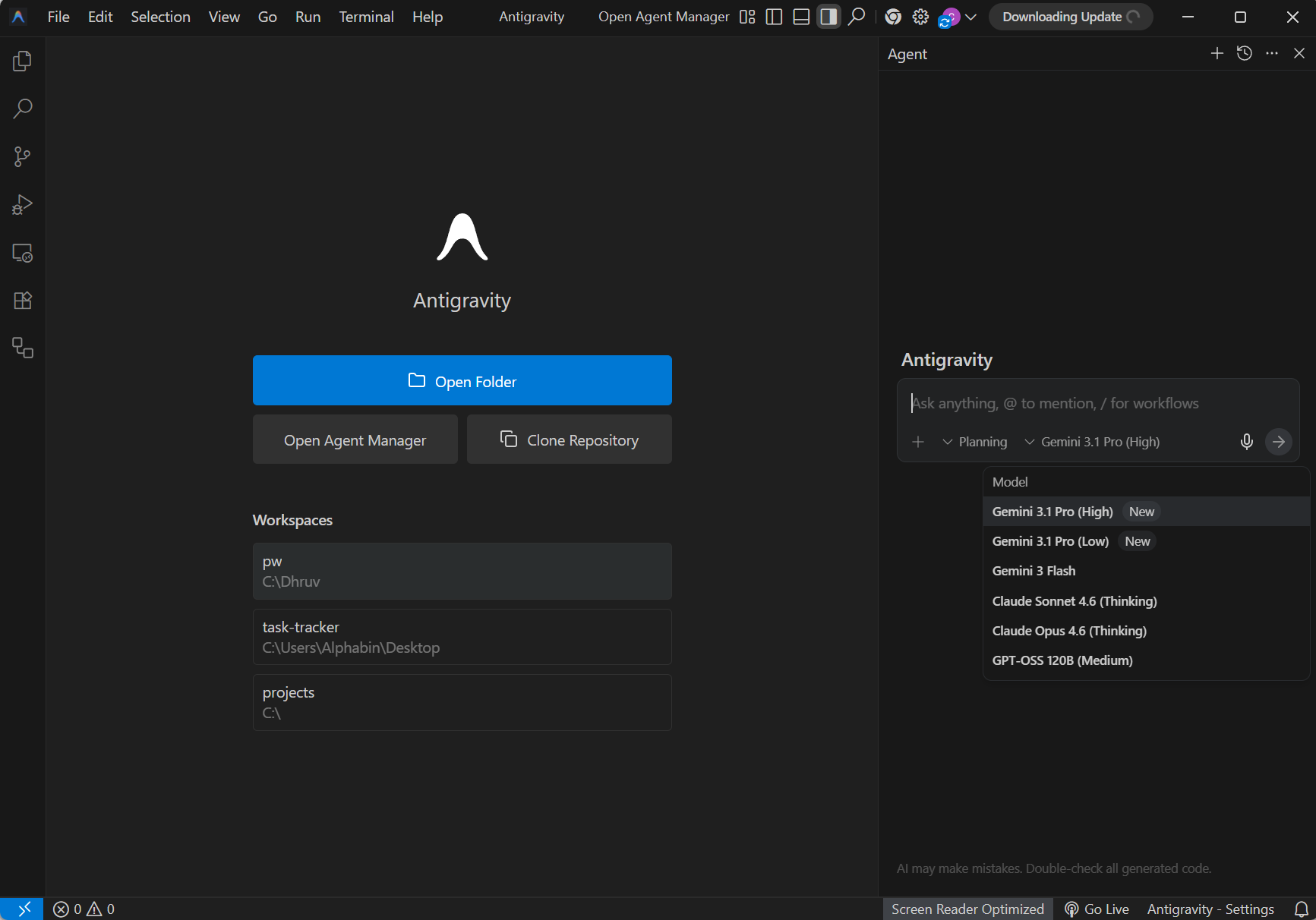The height and width of the screenshot is (920, 1316).
Task: Start a new agent conversation
Action: 1217,53
